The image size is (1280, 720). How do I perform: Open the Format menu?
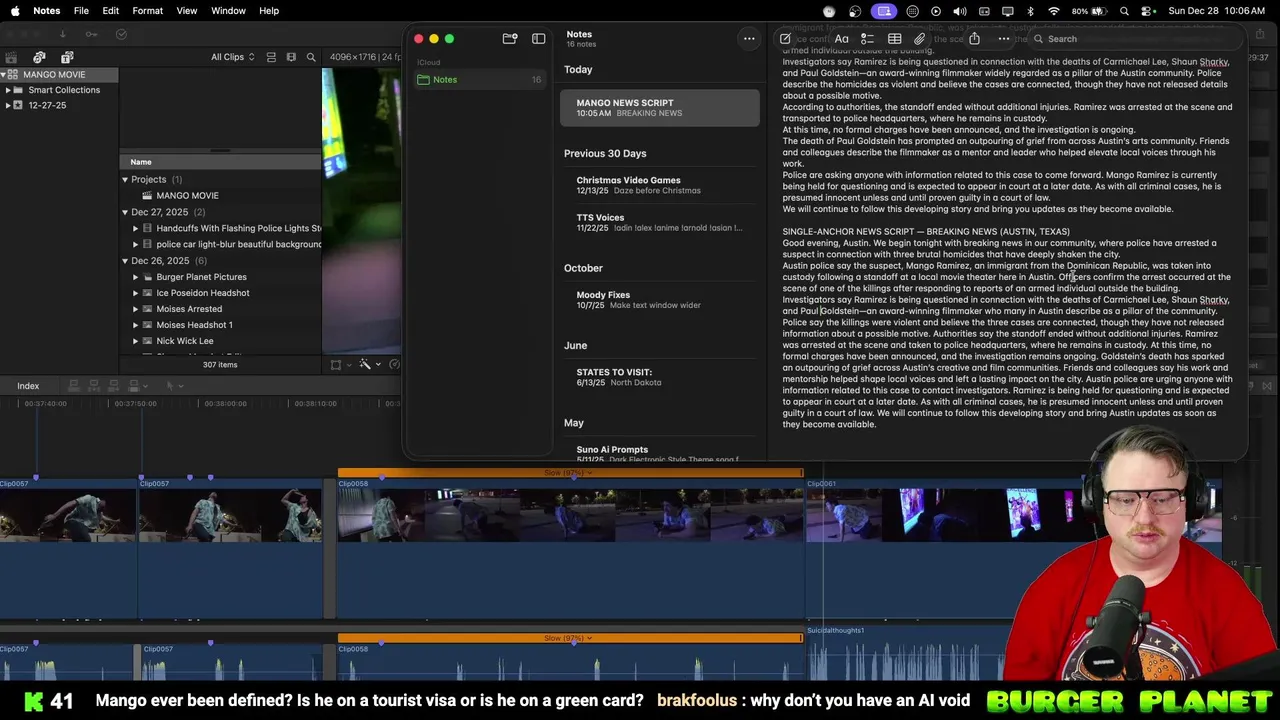[147, 11]
